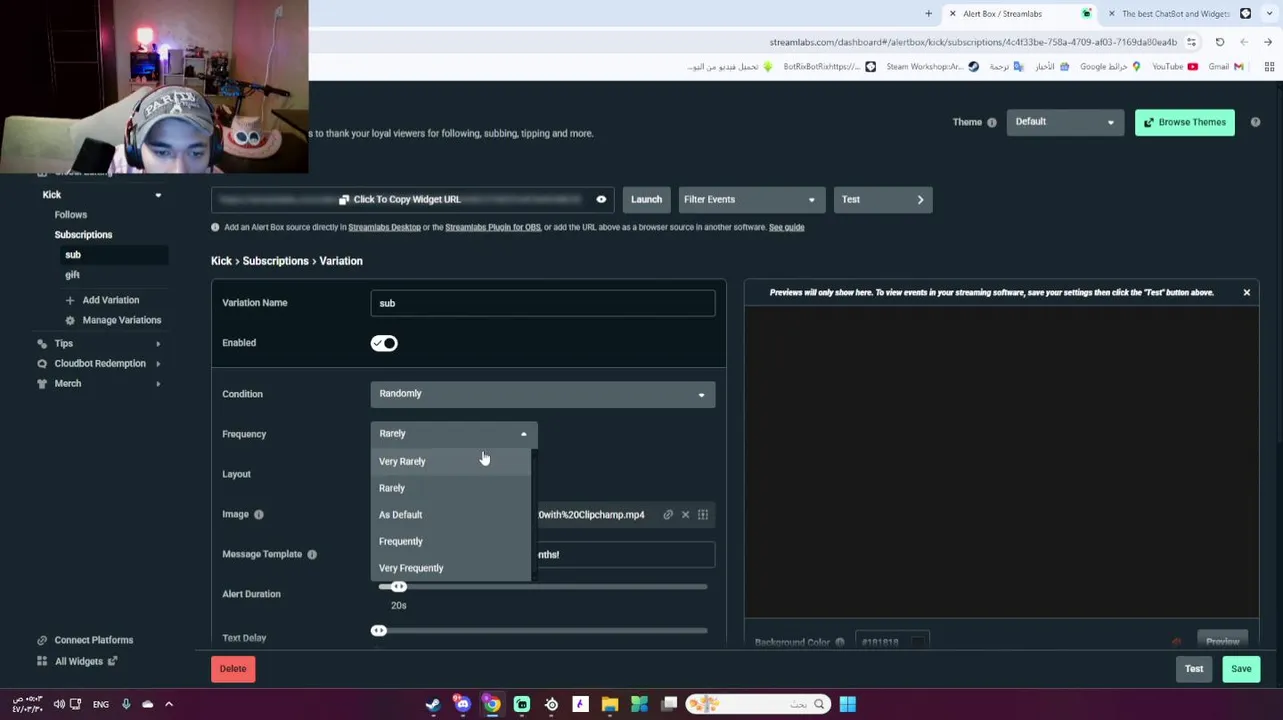Image resolution: width=1283 pixels, height=720 pixels.
Task: Toggle the Enabled switch for the variation
Action: tap(384, 343)
